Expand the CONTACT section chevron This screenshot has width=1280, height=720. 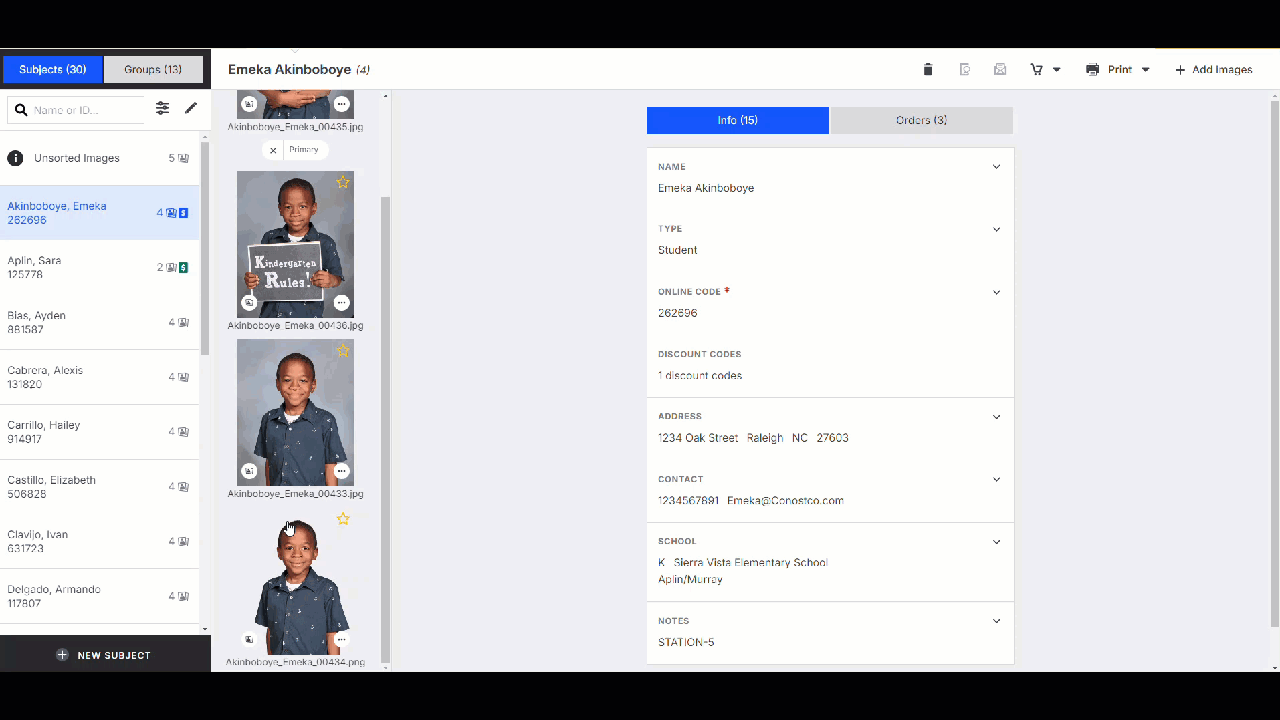click(996, 479)
